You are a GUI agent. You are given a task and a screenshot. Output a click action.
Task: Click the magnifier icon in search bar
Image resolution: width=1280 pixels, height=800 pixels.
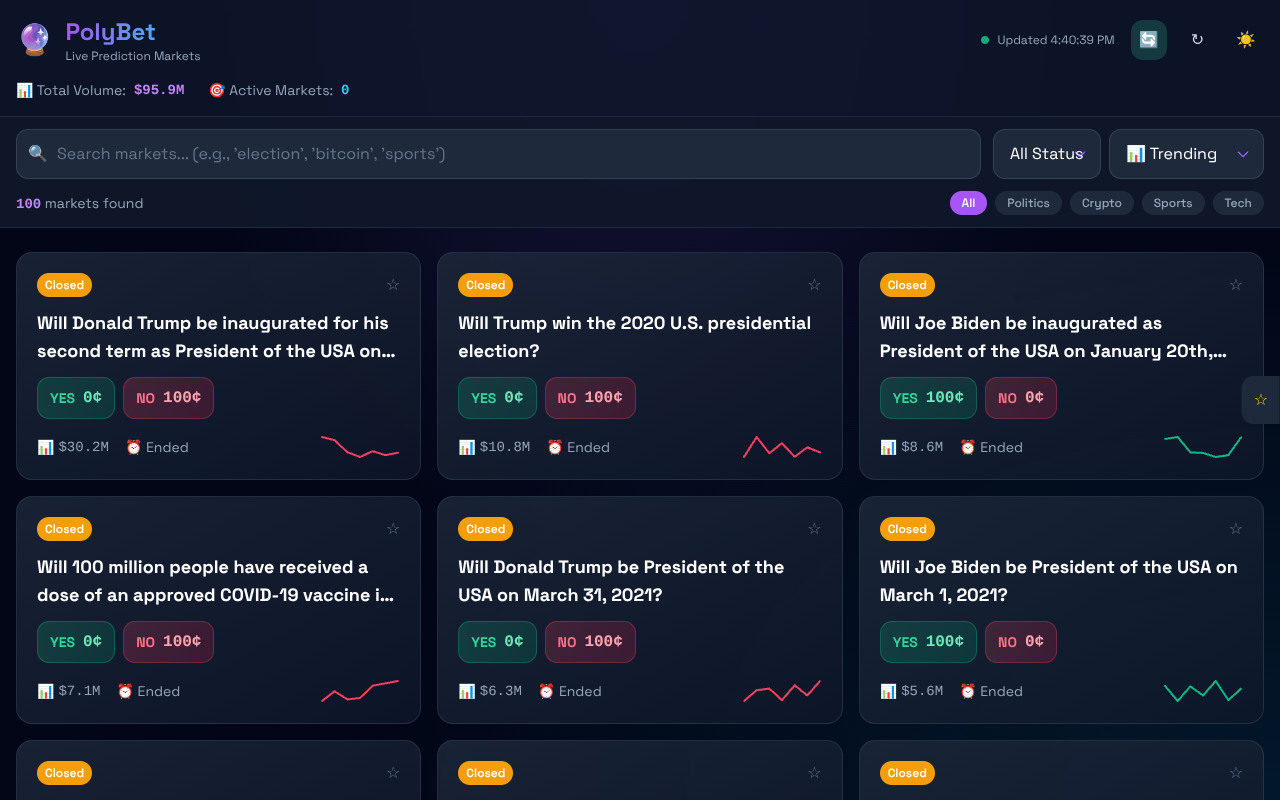tap(38, 154)
